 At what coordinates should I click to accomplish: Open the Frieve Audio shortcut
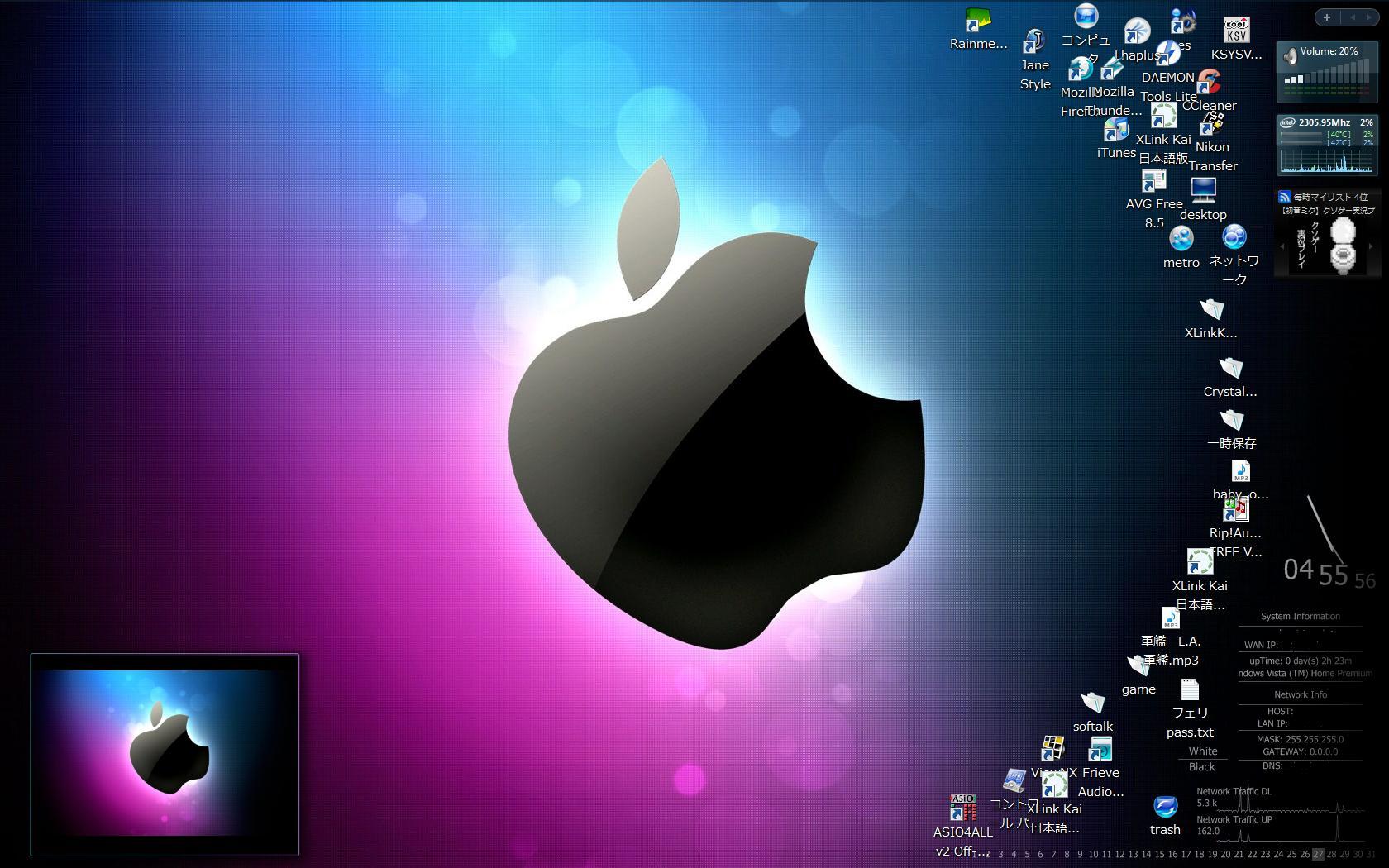1100,751
